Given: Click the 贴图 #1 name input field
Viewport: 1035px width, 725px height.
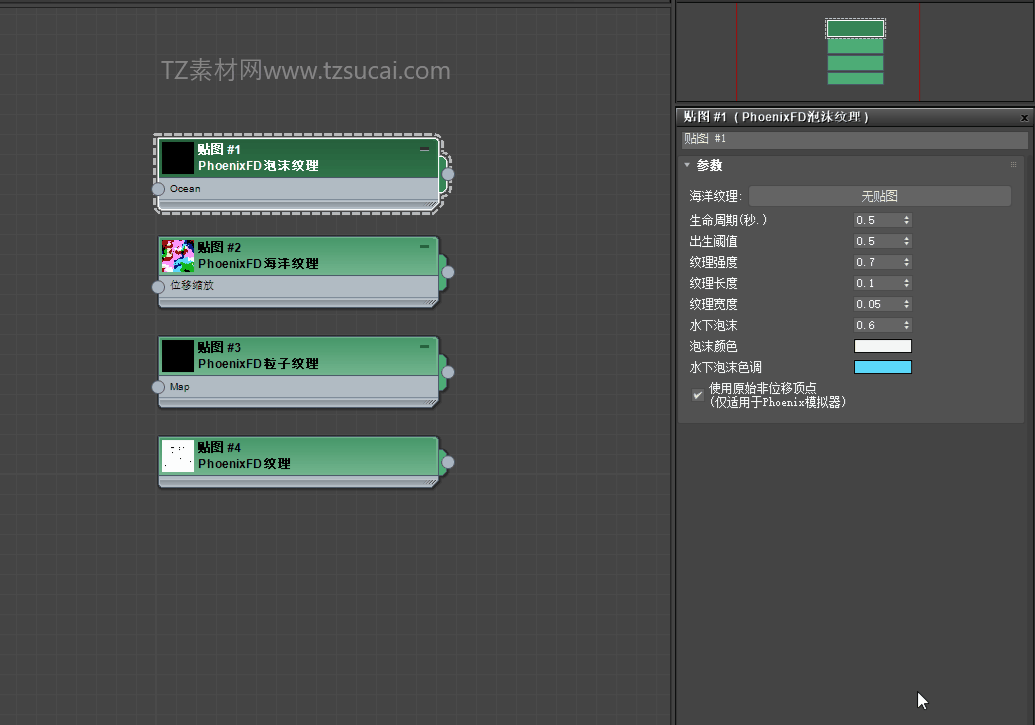Looking at the screenshot, I should point(854,139).
